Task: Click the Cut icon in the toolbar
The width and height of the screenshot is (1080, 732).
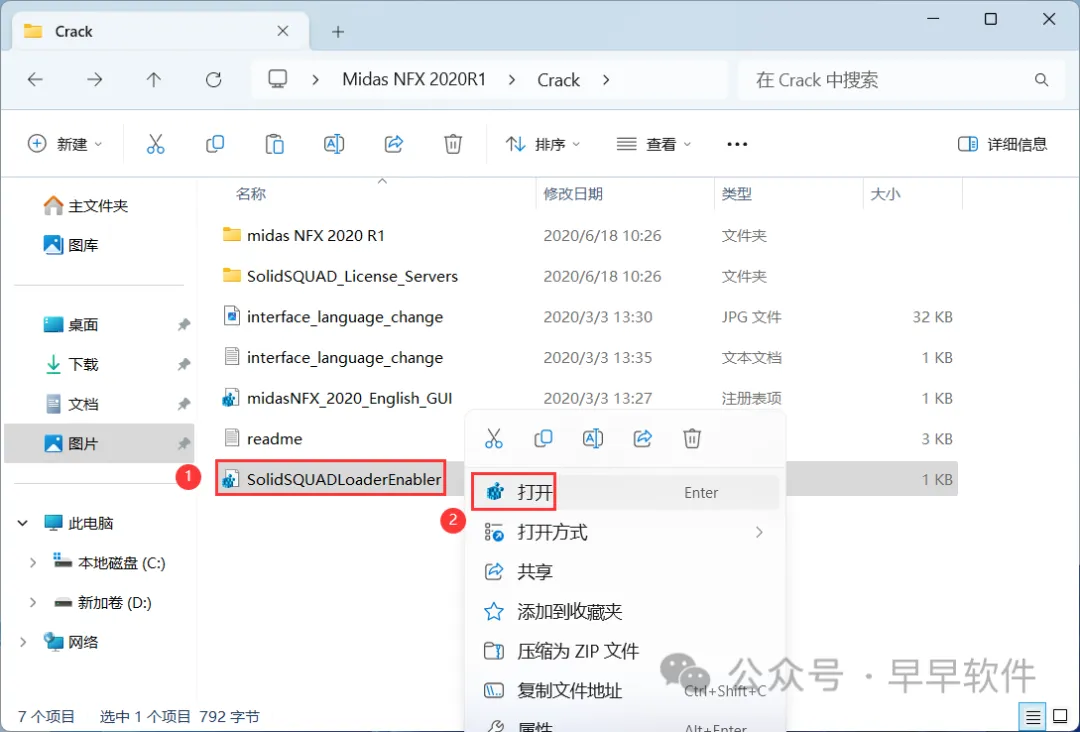Action: [x=156, y=144]
